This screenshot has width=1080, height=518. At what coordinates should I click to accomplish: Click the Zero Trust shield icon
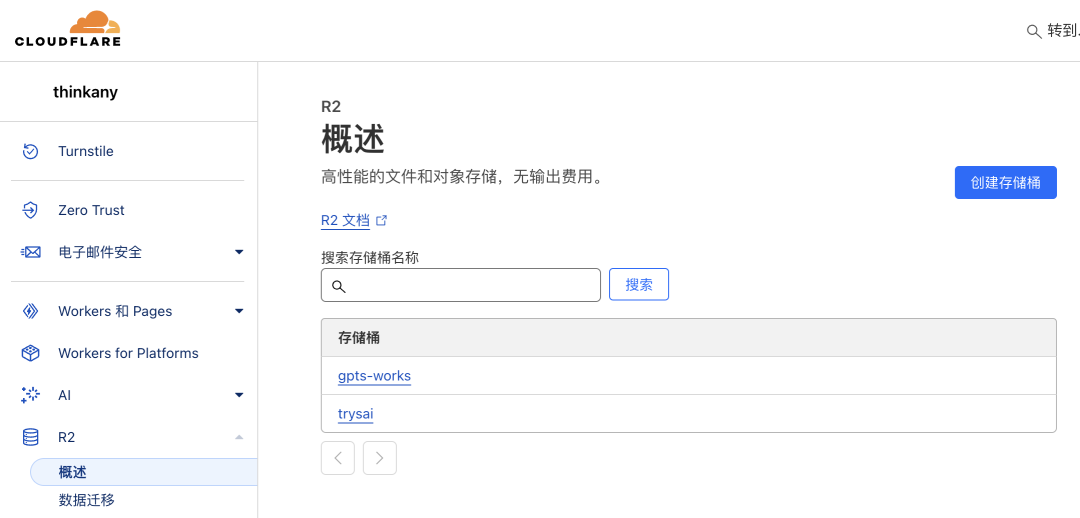(x=30, y=210)
